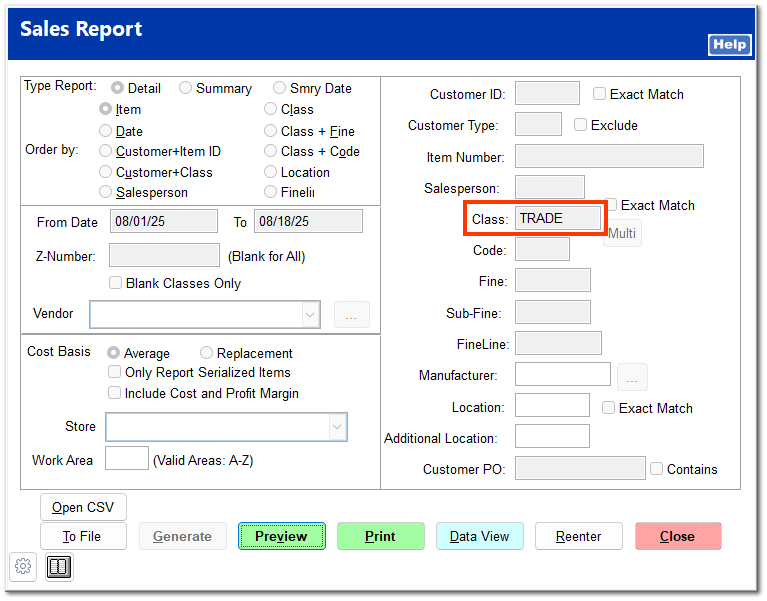This screenshot has height=601, width=767.
Task: Click the Customer Type field
Action: tap(538, 124)
